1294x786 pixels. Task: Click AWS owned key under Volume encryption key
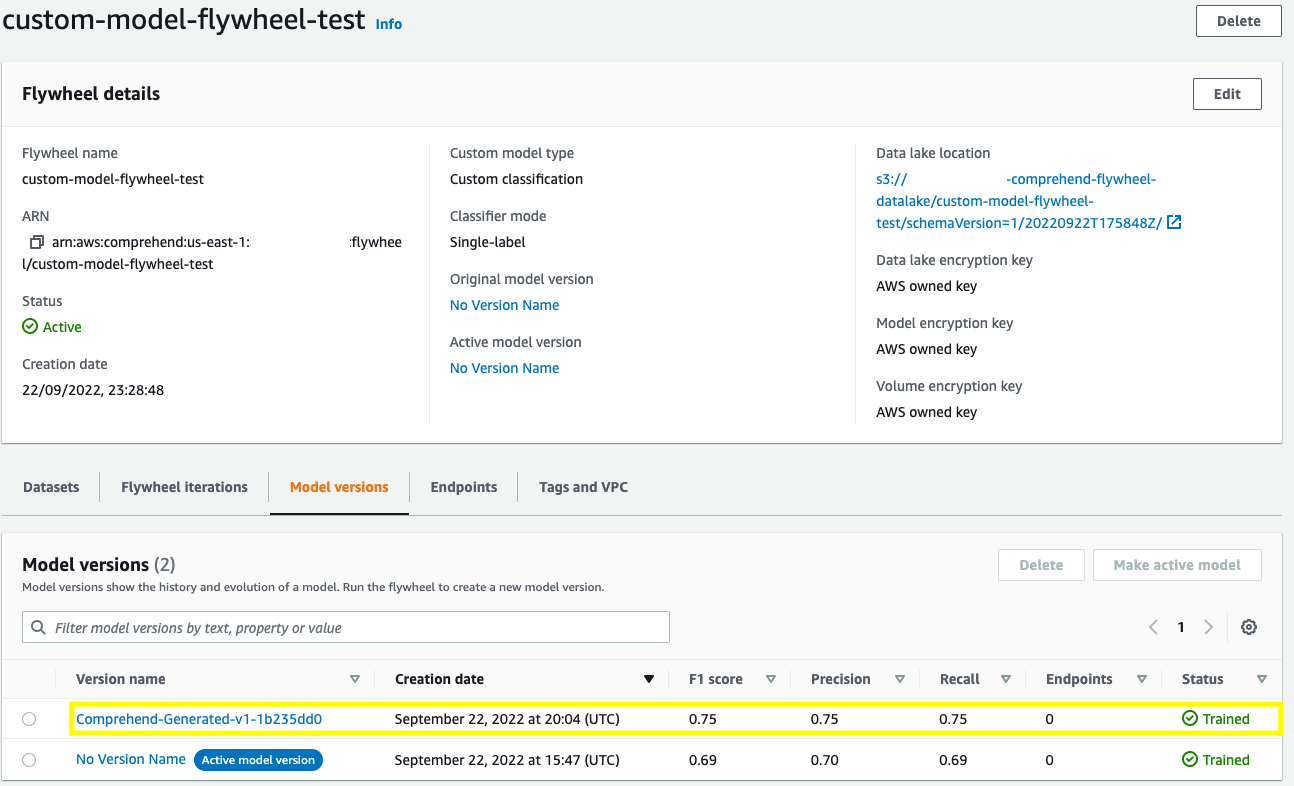point(926,412)
